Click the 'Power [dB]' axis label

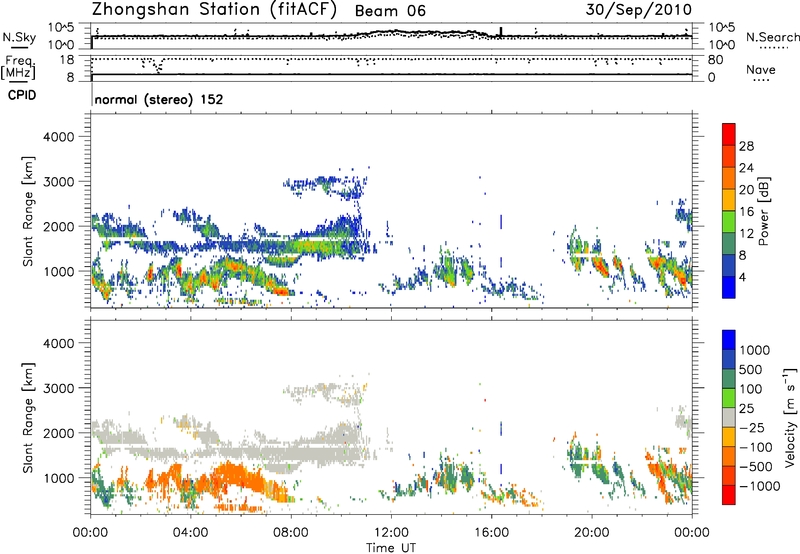pyautogui.click(x=764, y=211)
